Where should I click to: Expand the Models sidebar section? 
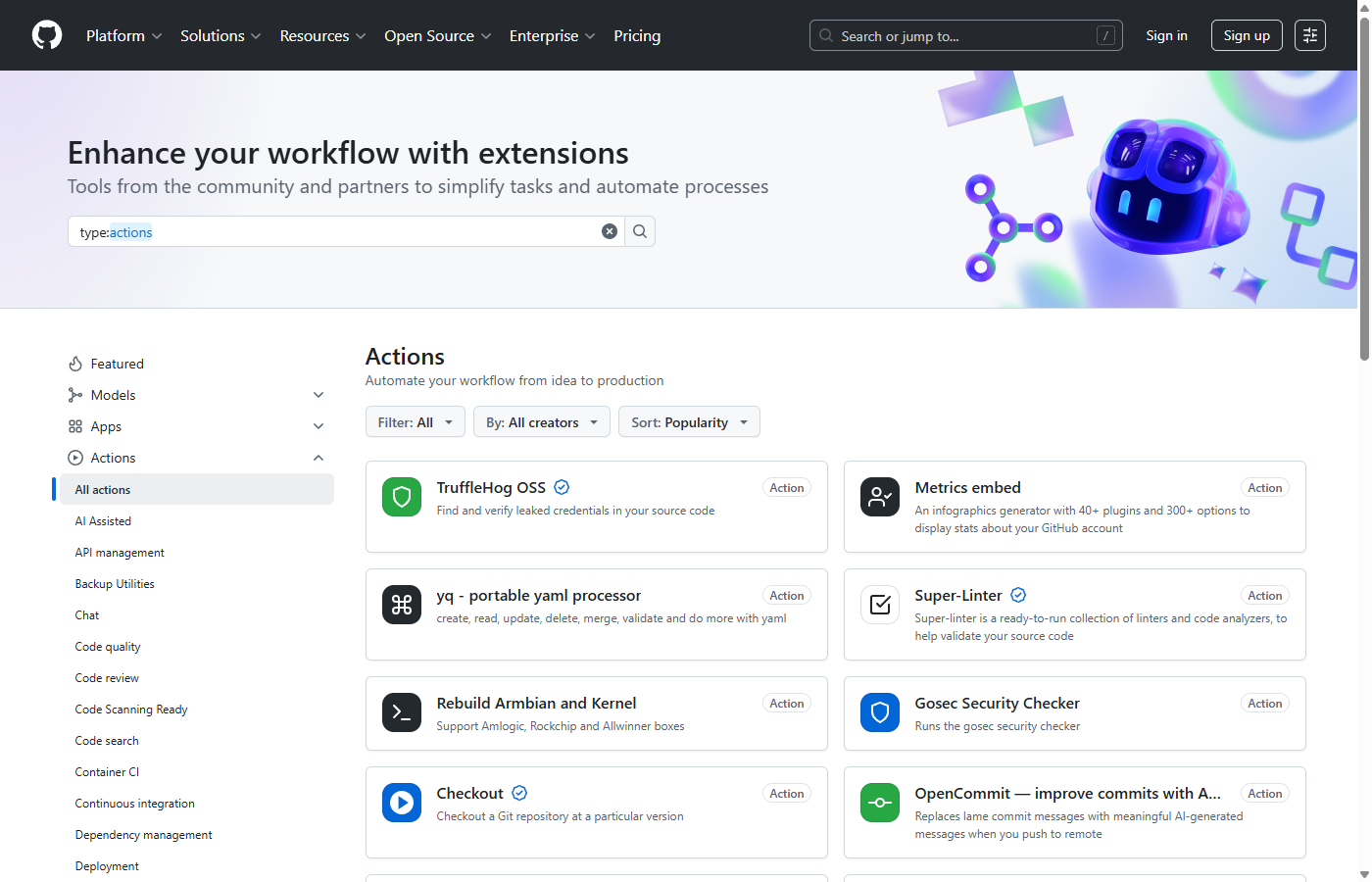pos(318,394)
